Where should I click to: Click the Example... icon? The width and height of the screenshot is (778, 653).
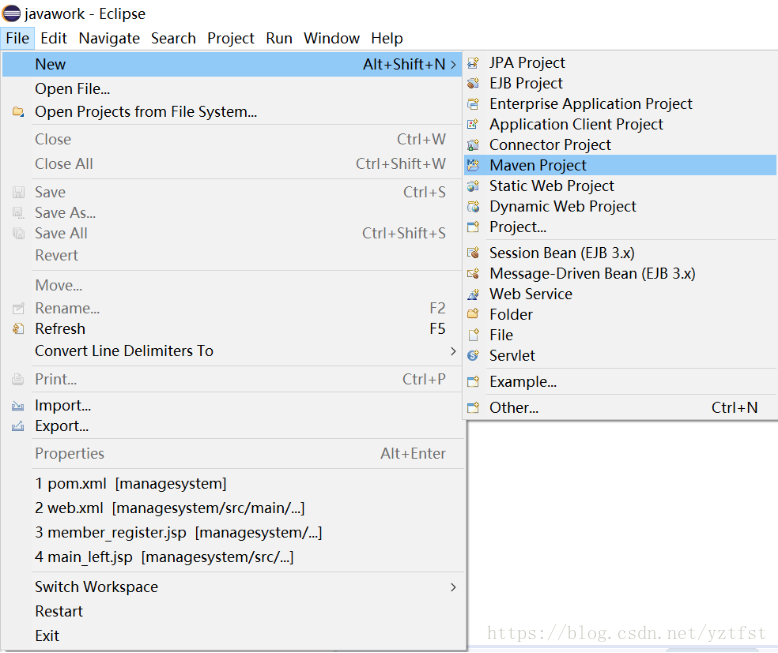coord(473,382)
